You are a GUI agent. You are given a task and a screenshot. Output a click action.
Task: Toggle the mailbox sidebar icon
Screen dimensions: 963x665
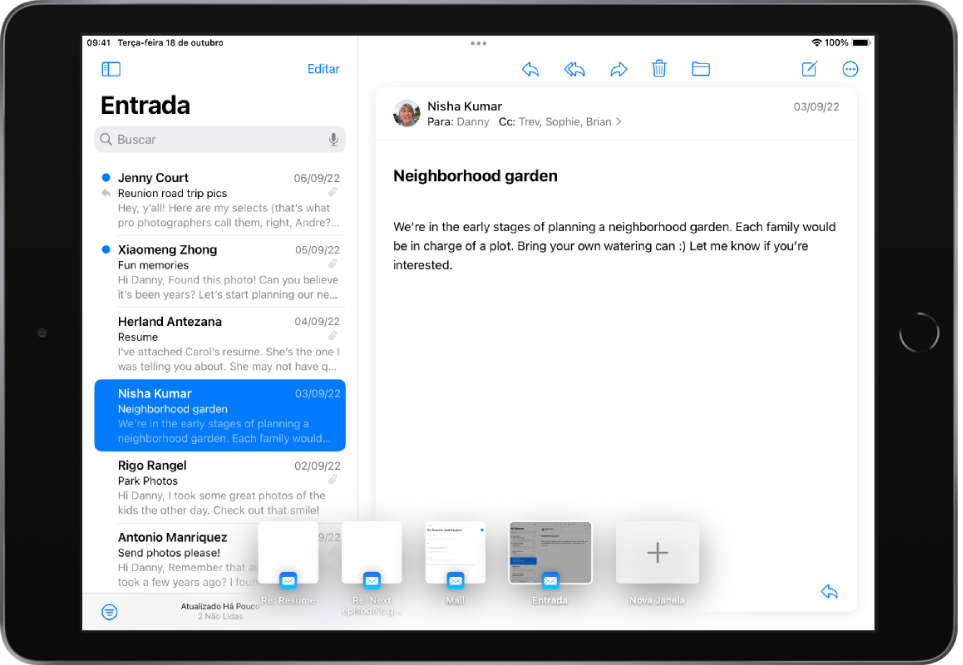click(111, 69)
